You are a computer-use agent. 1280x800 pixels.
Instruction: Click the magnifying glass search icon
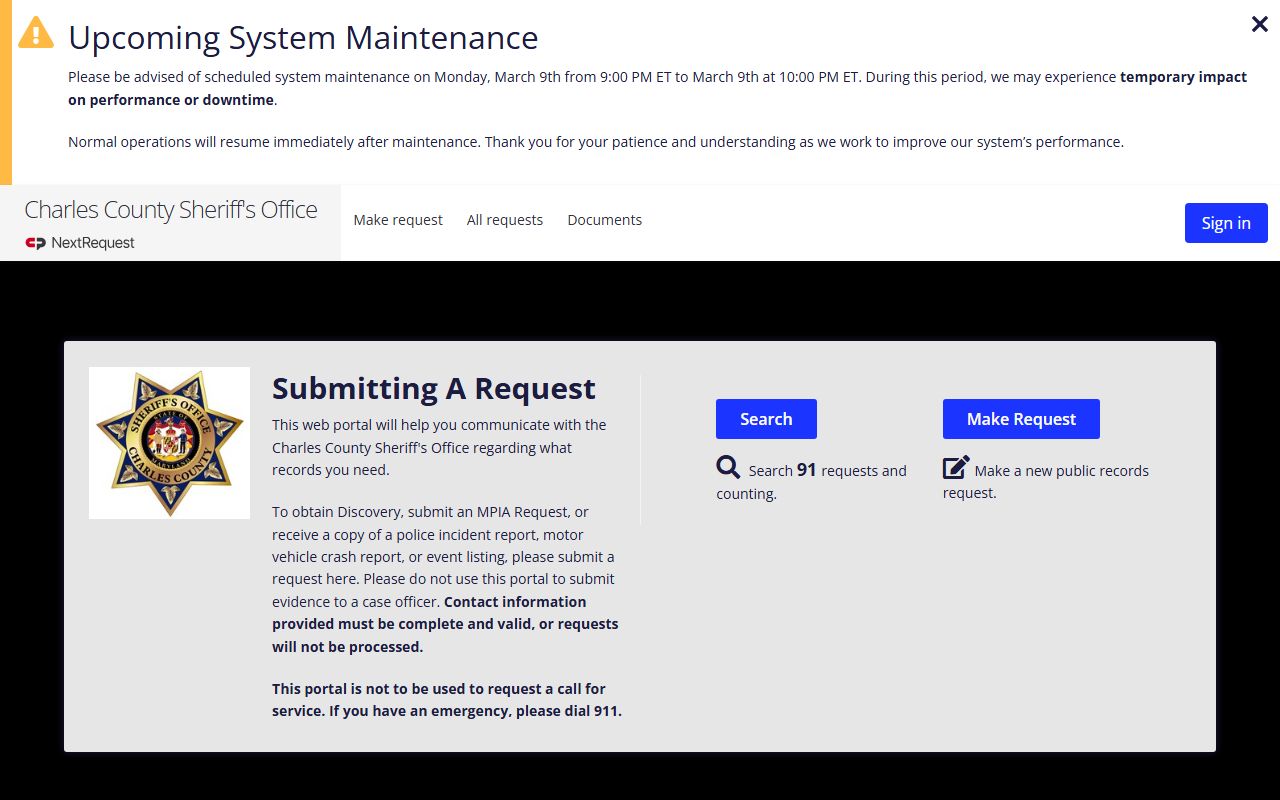click(x=728, y=468)
